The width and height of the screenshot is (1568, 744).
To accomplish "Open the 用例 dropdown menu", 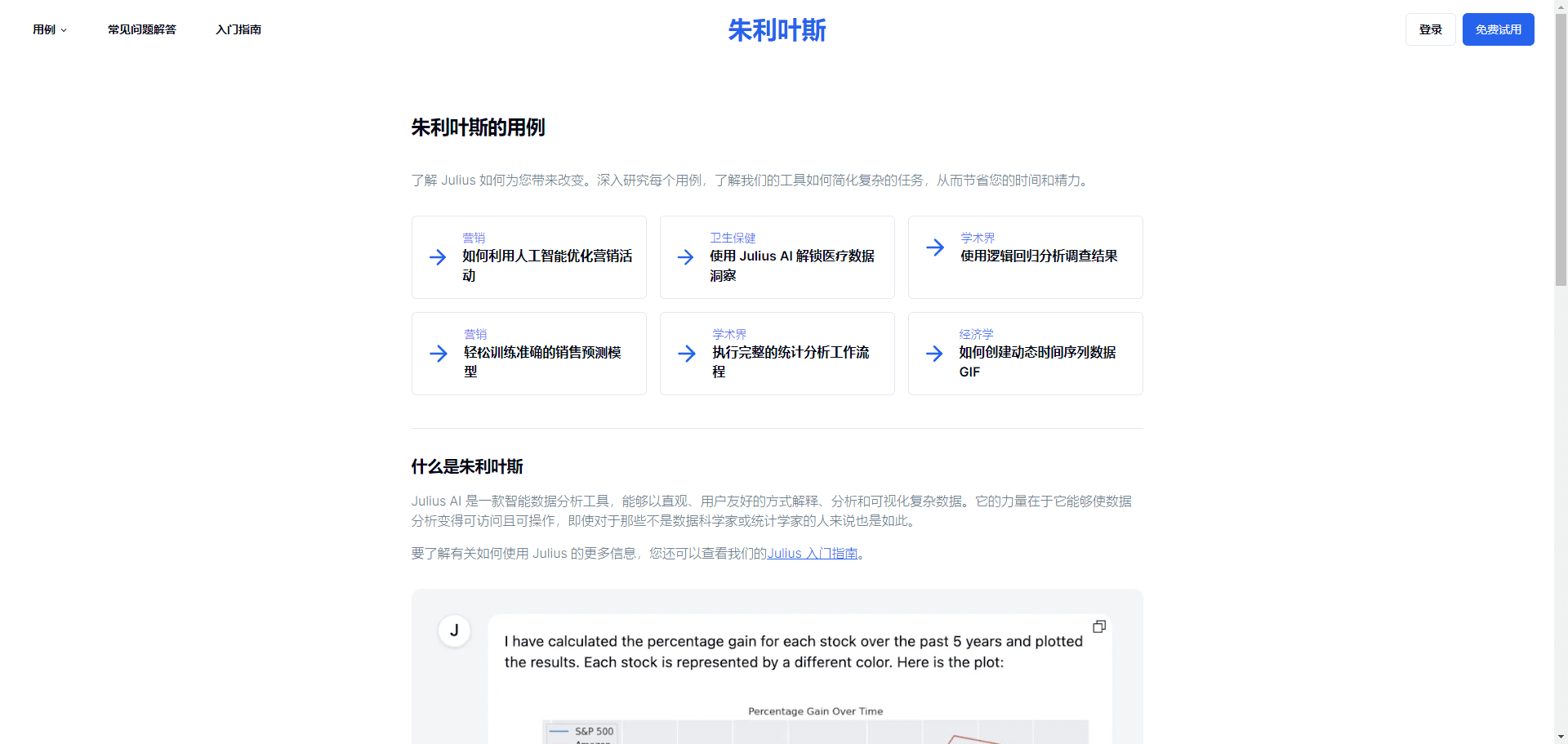I will tap(50, 29).
